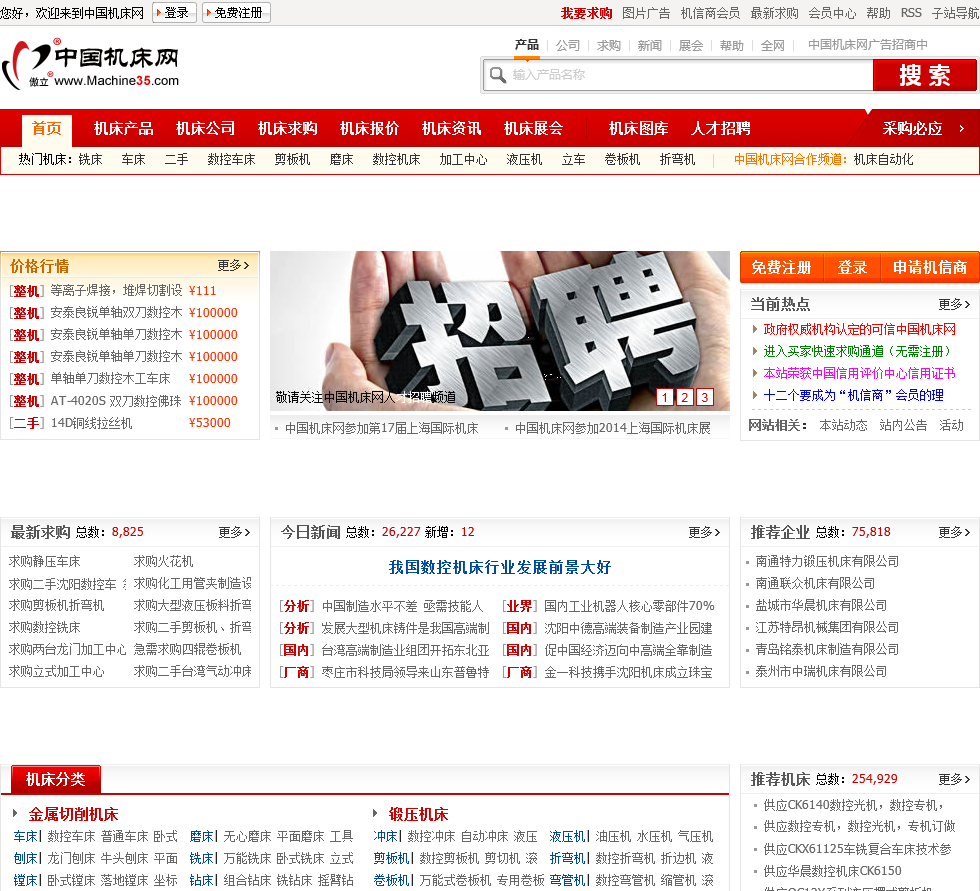Open 机床图库 navigation item
The width and height of the screenshot is (980, 891).
pyautogui.click(x=639, y=129)
